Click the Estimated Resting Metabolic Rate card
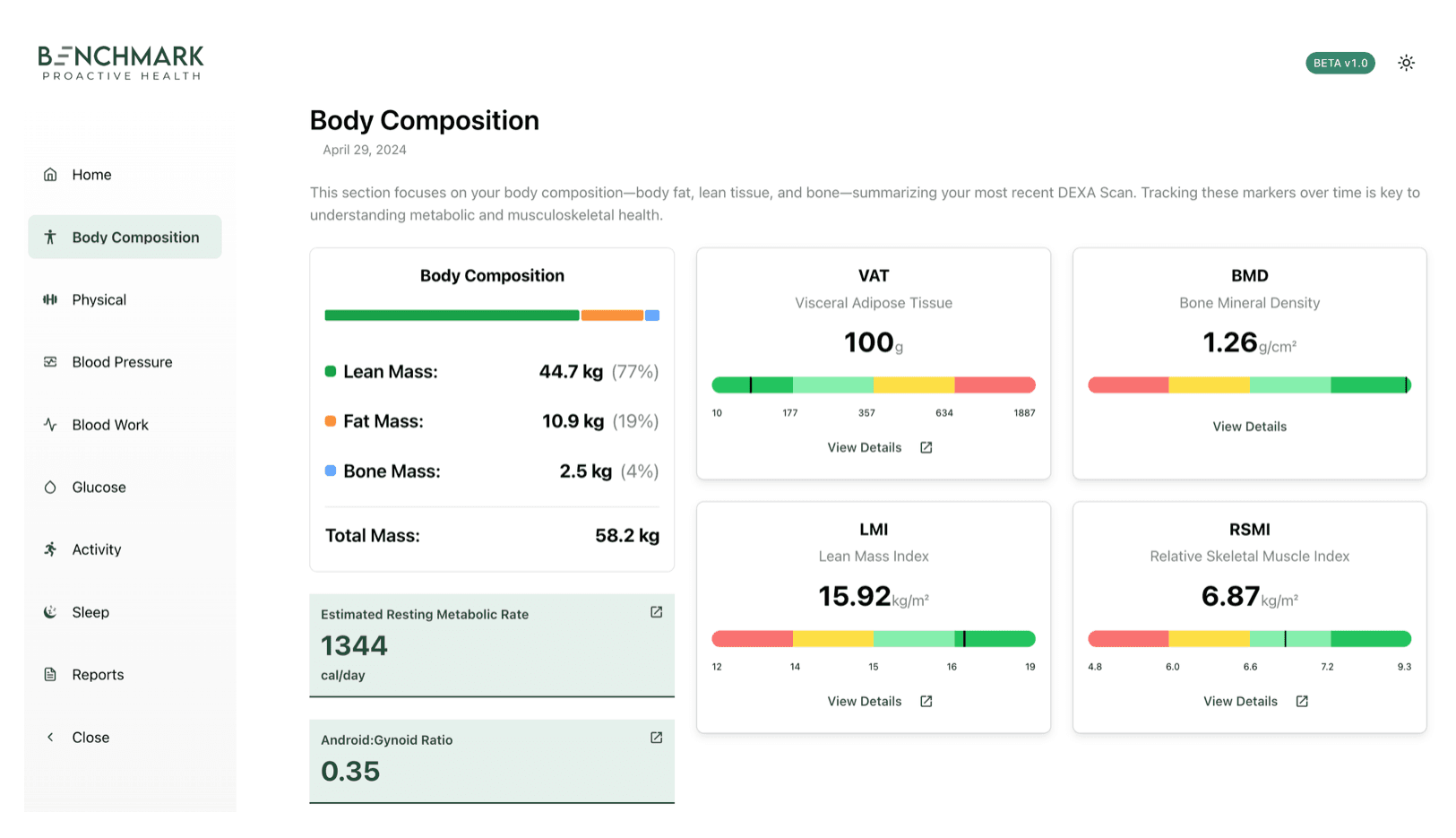This screenshot has width=1456, height=838. [492, 645]
